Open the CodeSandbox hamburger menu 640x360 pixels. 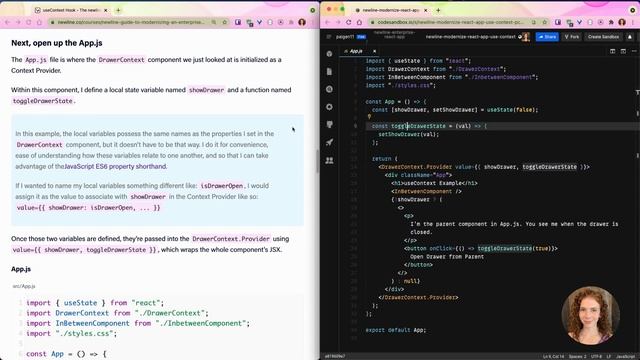point(329,37)
